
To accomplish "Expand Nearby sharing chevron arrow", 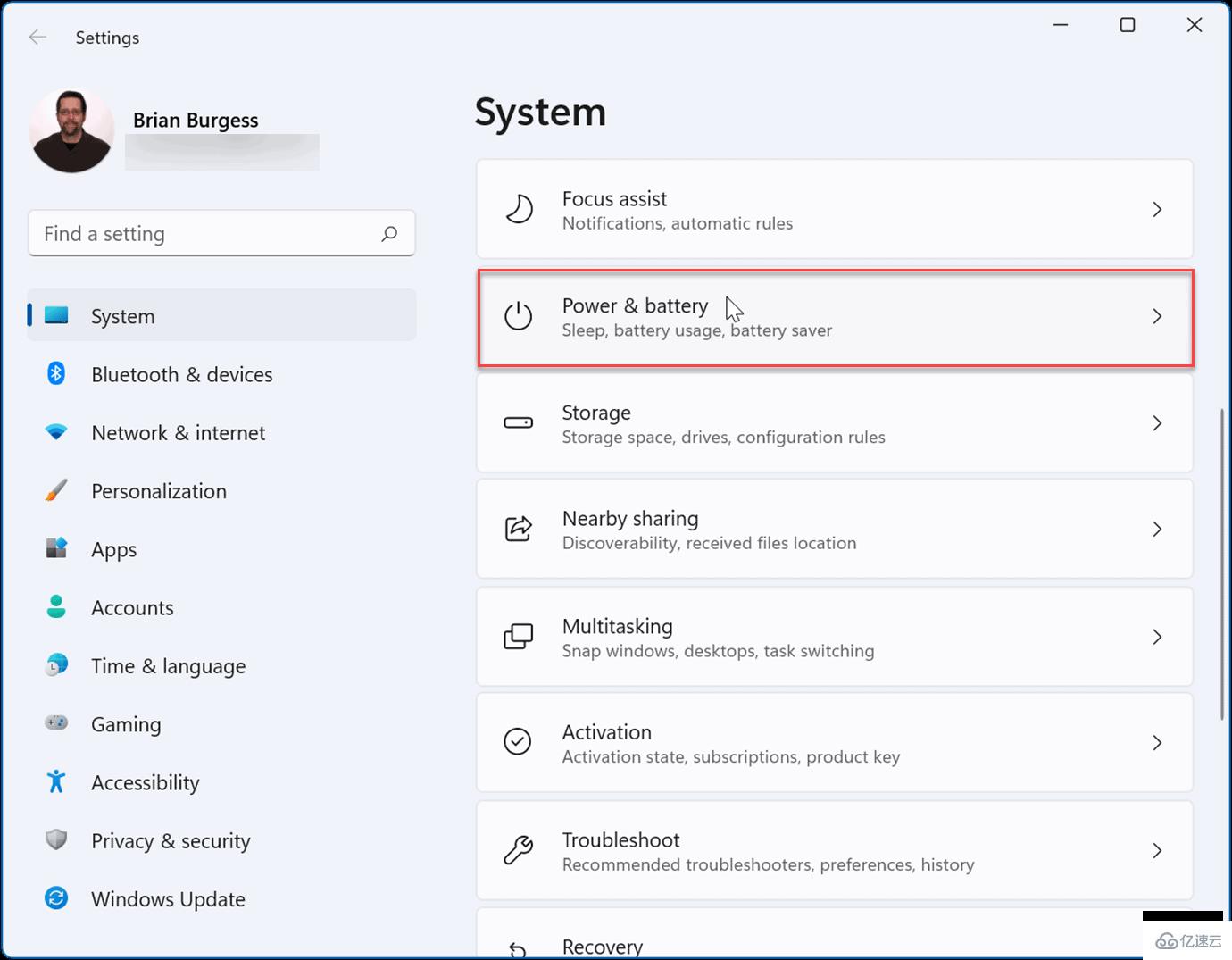I will [1157, 529].
